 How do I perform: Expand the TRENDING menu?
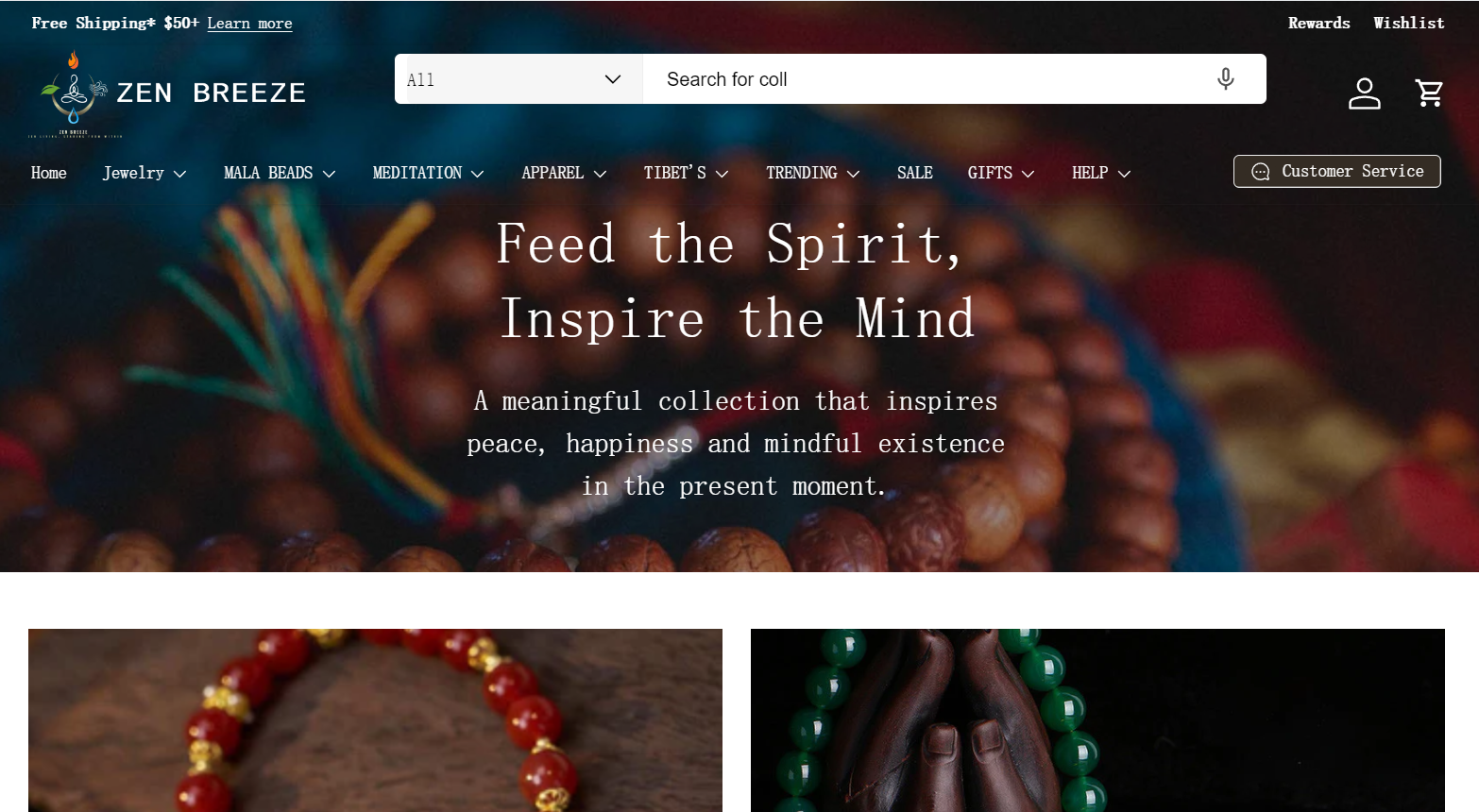click(812, 173)
